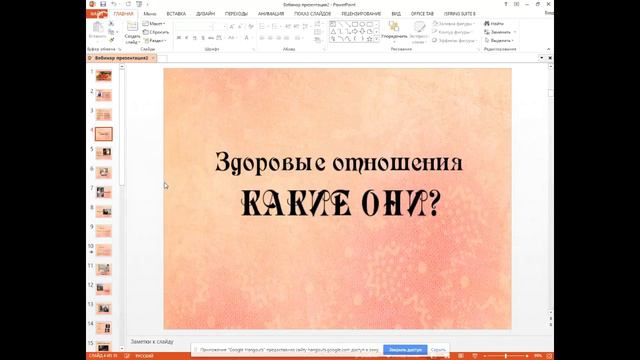The image size is (640, 360).
Task: Select the triangle shape in shapes gallery
Action: coord(333,31)
